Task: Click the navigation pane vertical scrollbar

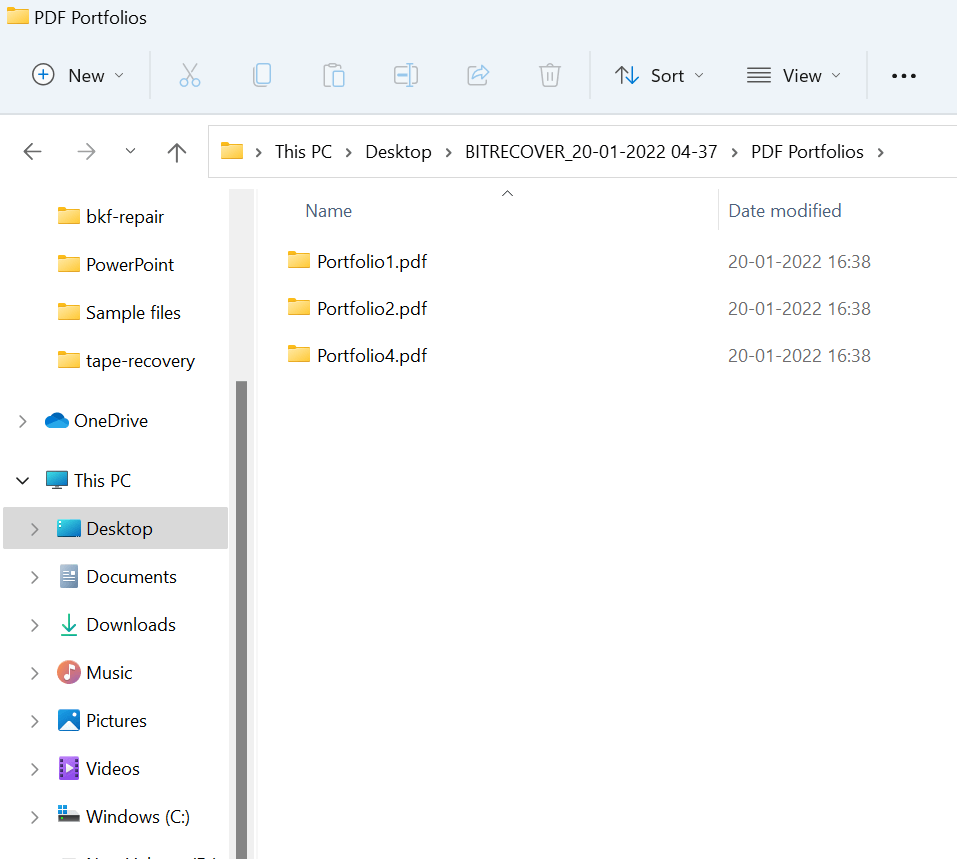Action: [241, 600]
